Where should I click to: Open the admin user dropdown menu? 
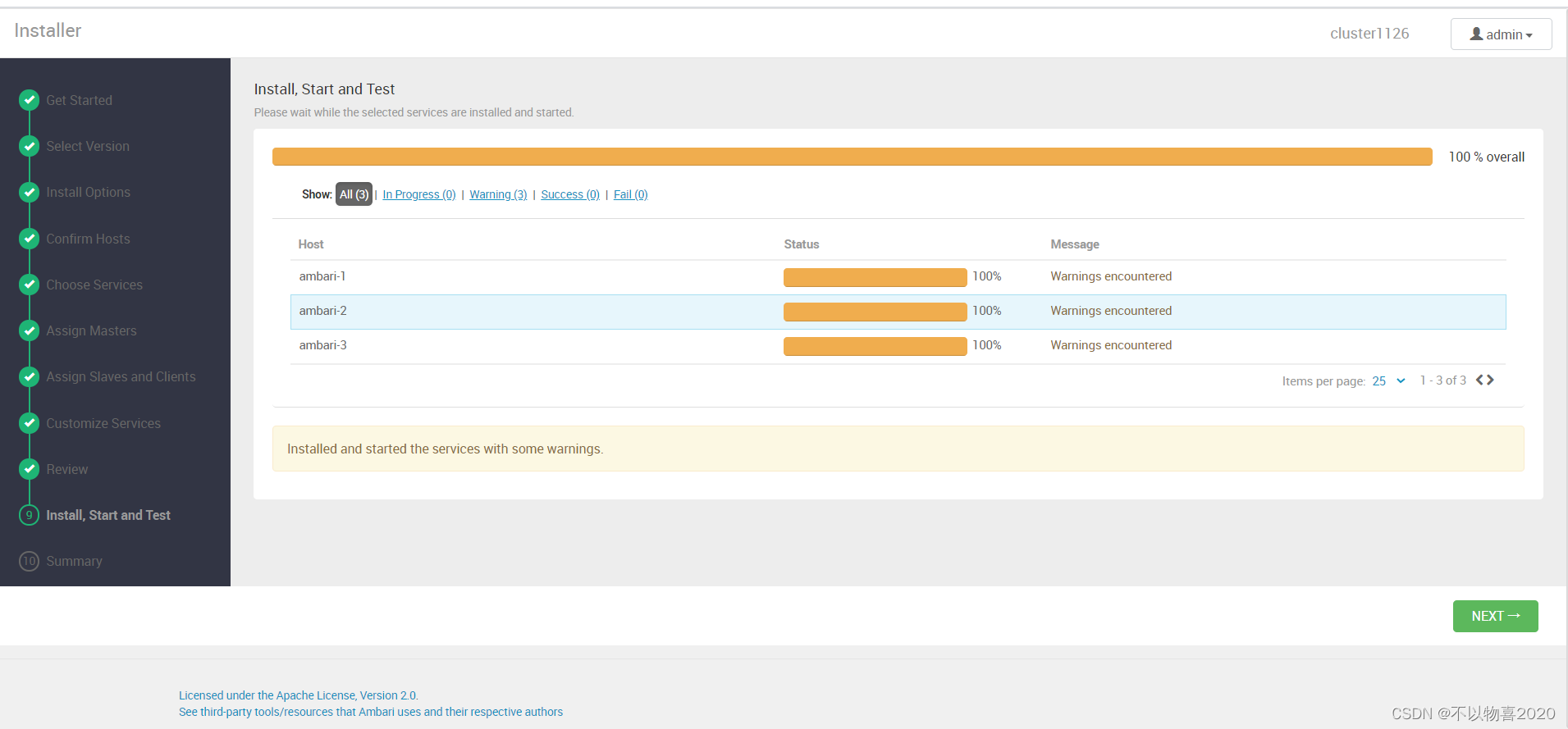[1501, 34]
